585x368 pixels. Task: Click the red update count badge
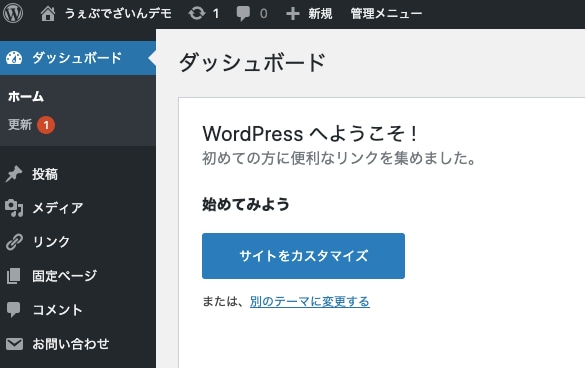[x=46, y=125]
